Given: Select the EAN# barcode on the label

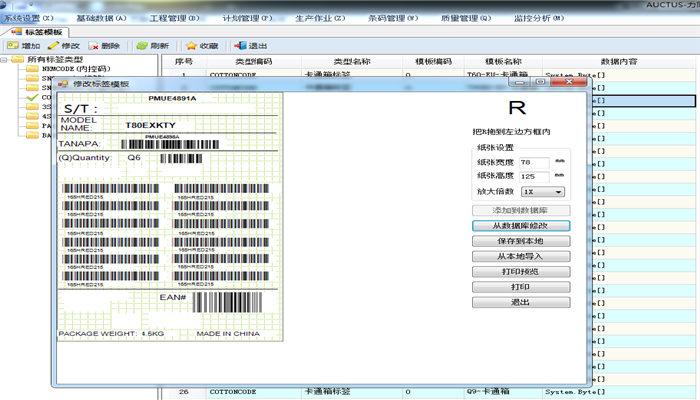Looking at the screenshot, I should click(227, 302).
